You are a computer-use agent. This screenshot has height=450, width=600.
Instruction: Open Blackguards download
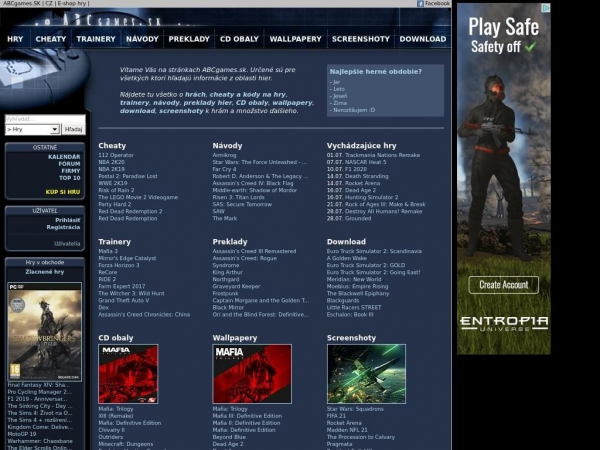343,300
